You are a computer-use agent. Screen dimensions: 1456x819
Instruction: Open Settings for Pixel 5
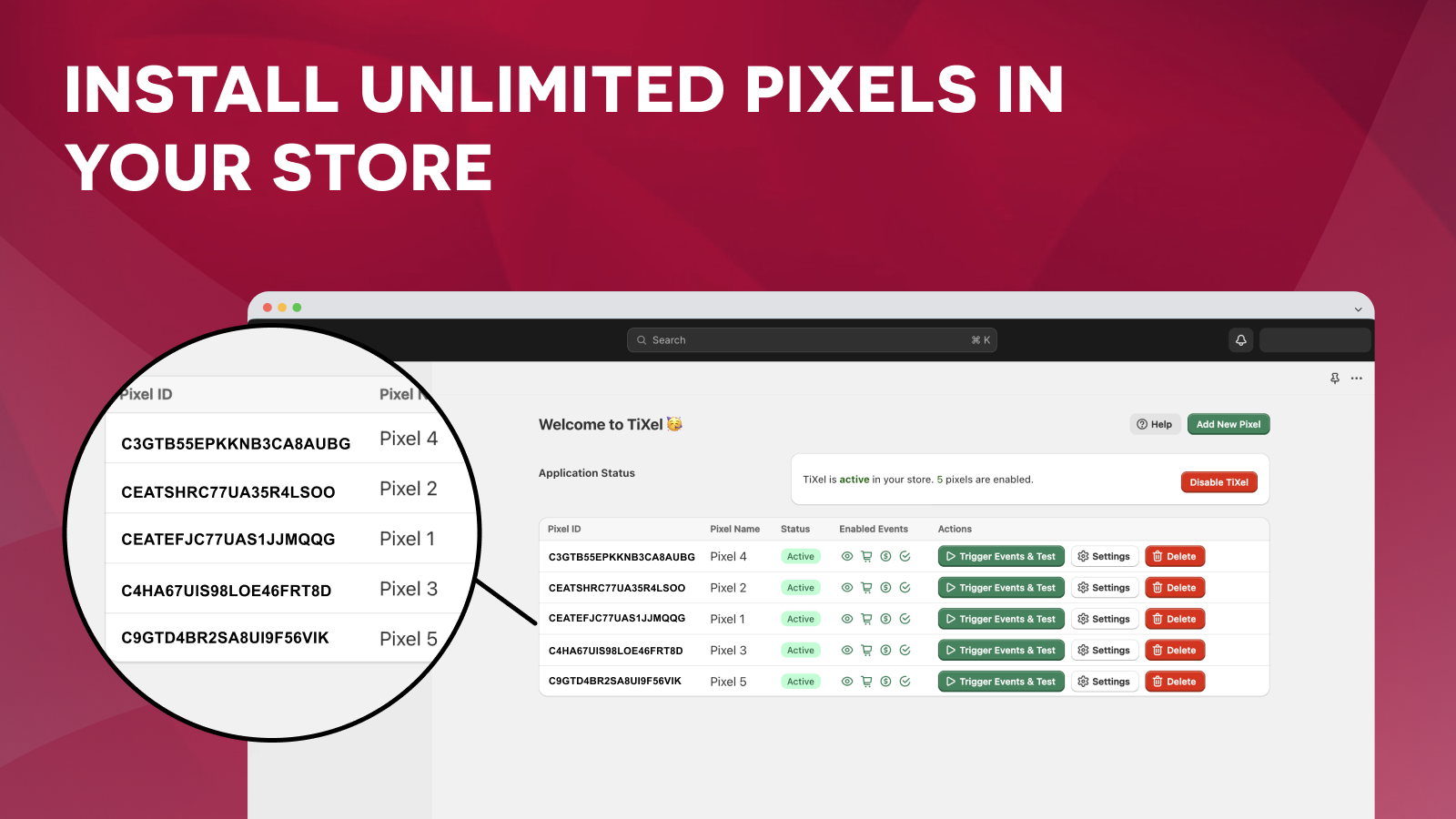click(1104, 682)
